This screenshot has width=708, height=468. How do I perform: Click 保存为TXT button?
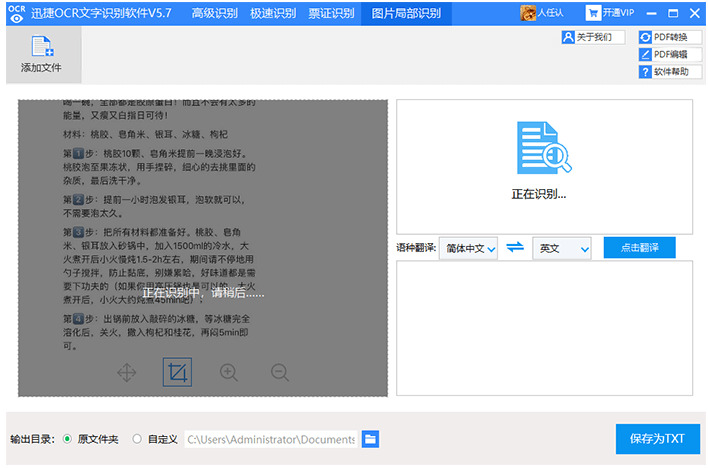click(657, 439)
